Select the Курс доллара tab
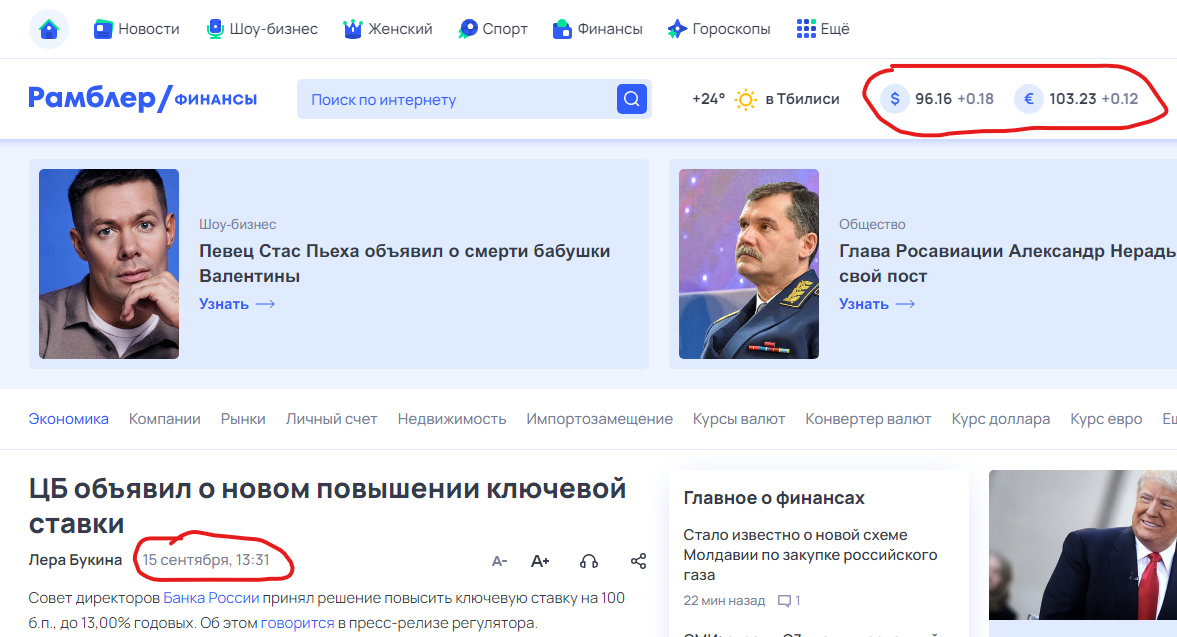The height and width of the screenshot is (637, 1177). click(1001, 419)
